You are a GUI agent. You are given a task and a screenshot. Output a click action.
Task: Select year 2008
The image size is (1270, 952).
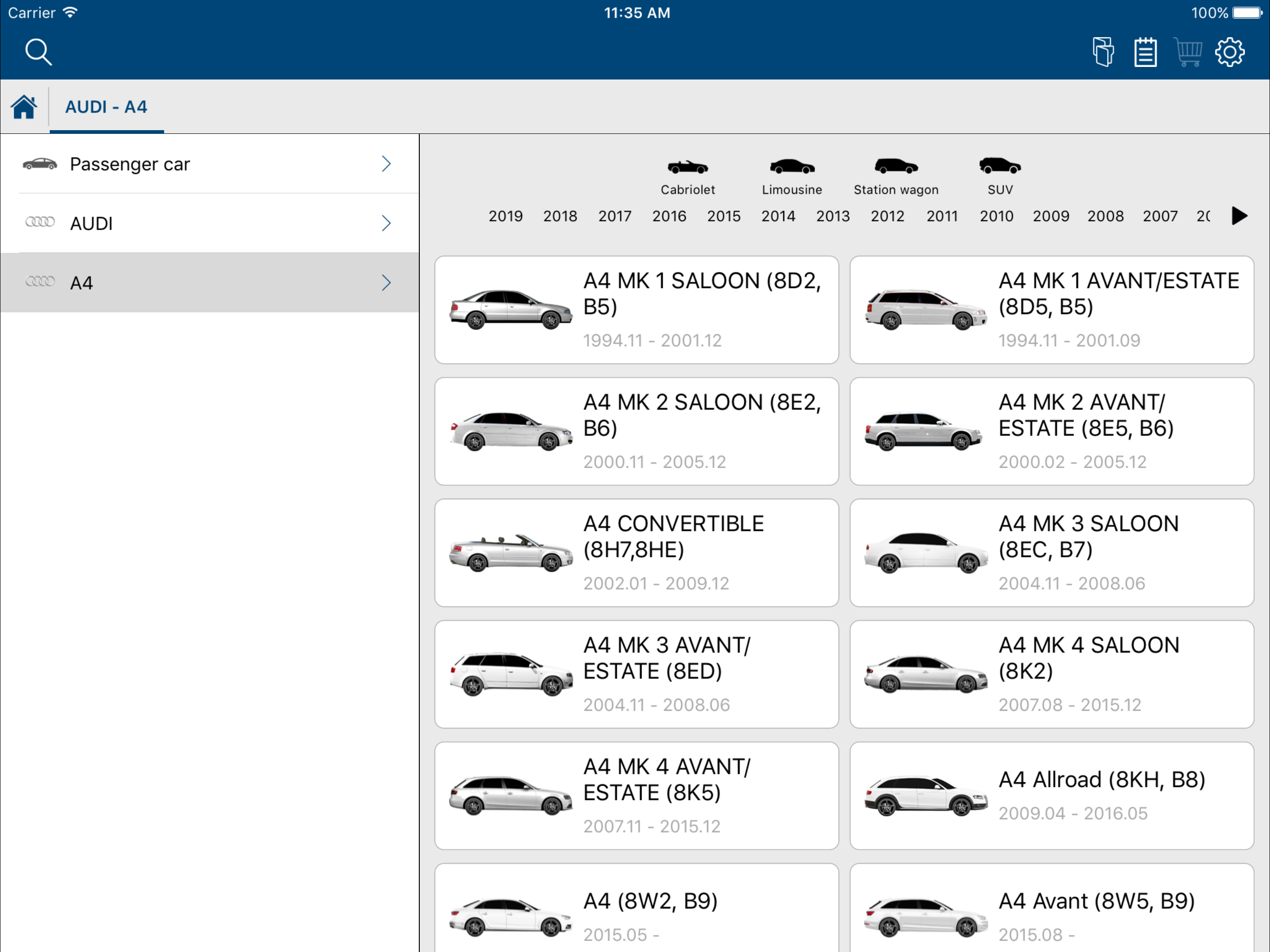click(1105, 217)
